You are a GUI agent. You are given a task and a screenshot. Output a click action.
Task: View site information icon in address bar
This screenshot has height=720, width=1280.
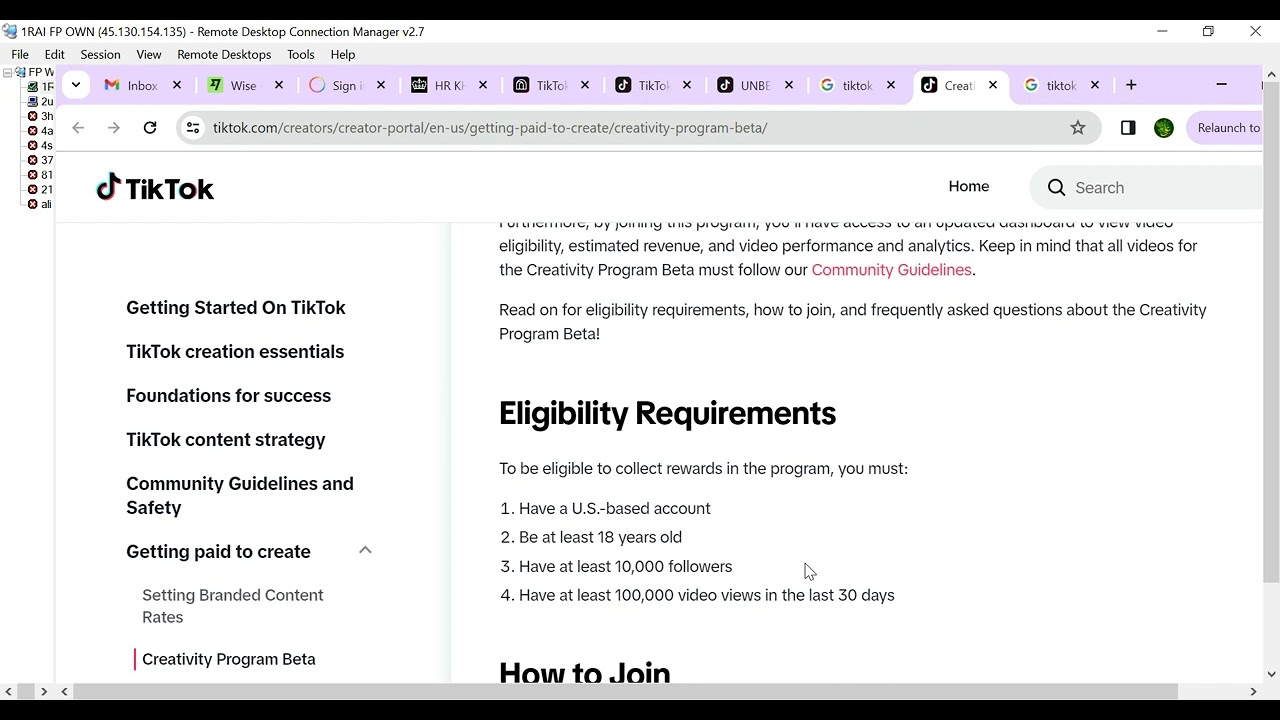coord(193,128)
